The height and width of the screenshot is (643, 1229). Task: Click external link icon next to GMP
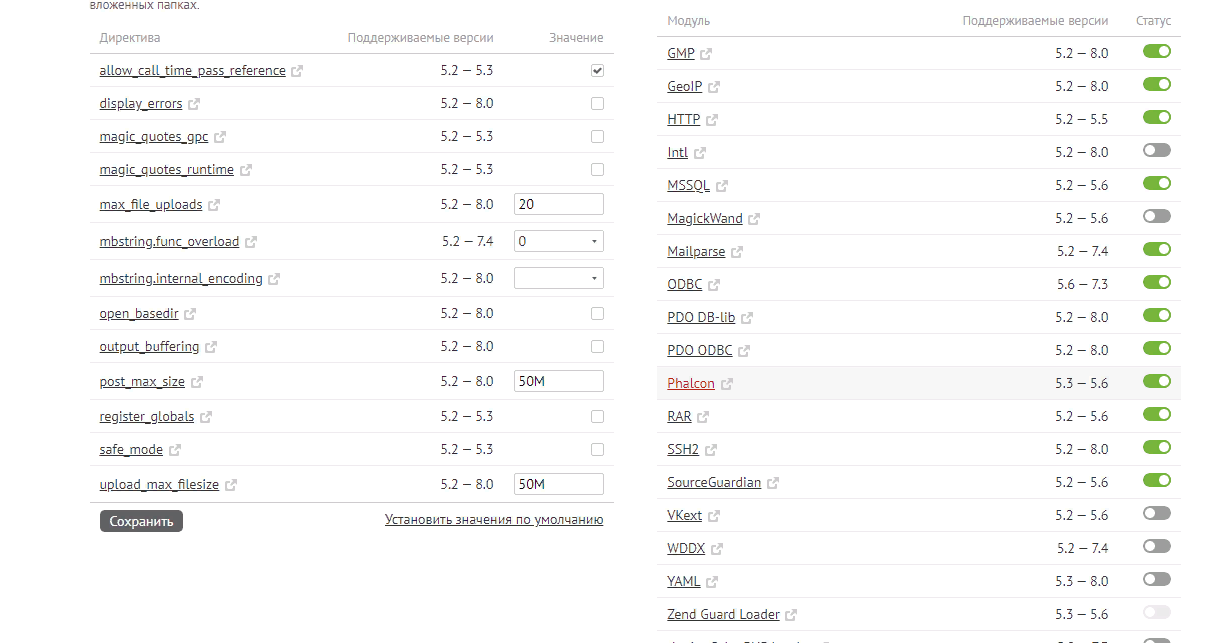pos(707,54)
